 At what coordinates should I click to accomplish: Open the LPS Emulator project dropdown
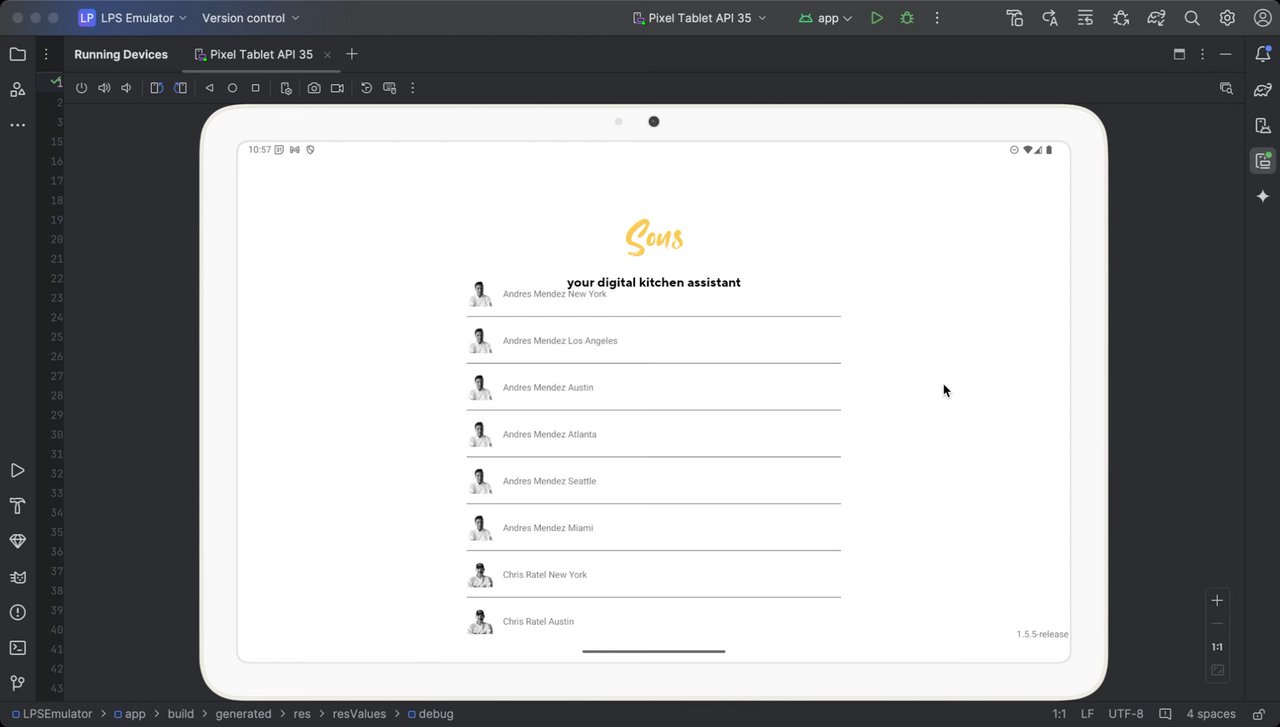pos(133,18)
